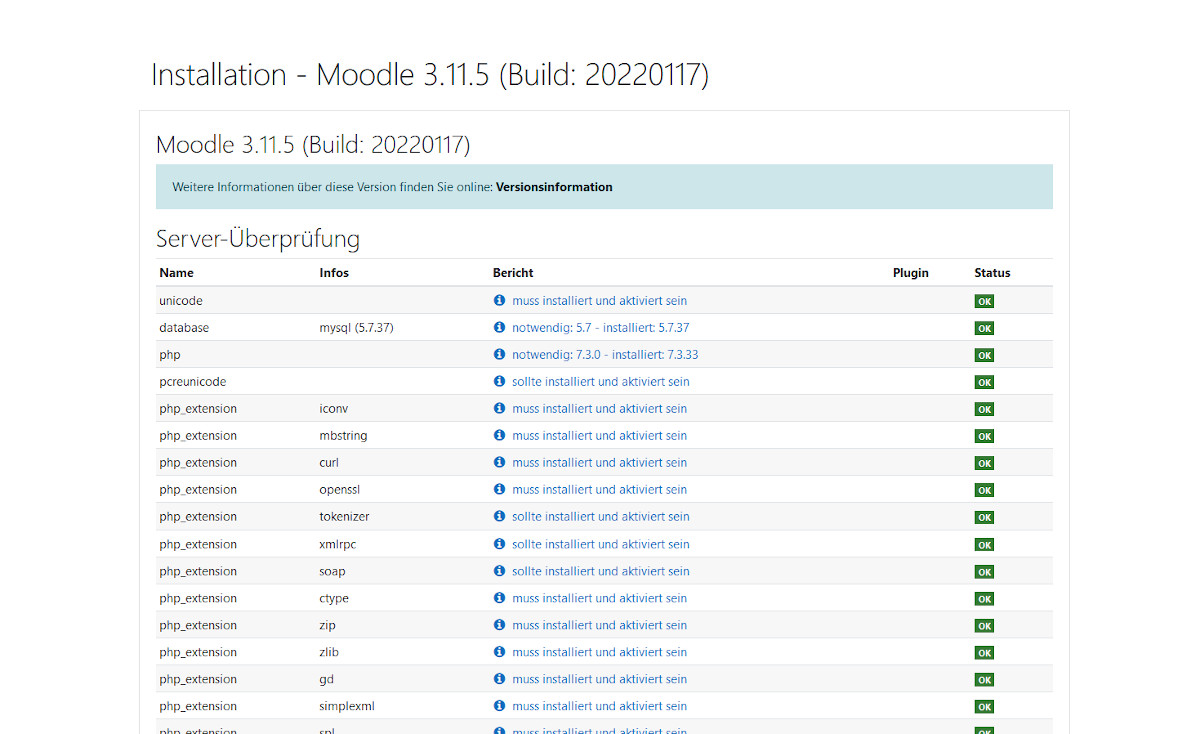Click the info icon in tokenizer row
1200x734 pixels.
pyautogui.click(x=500, y=516)
